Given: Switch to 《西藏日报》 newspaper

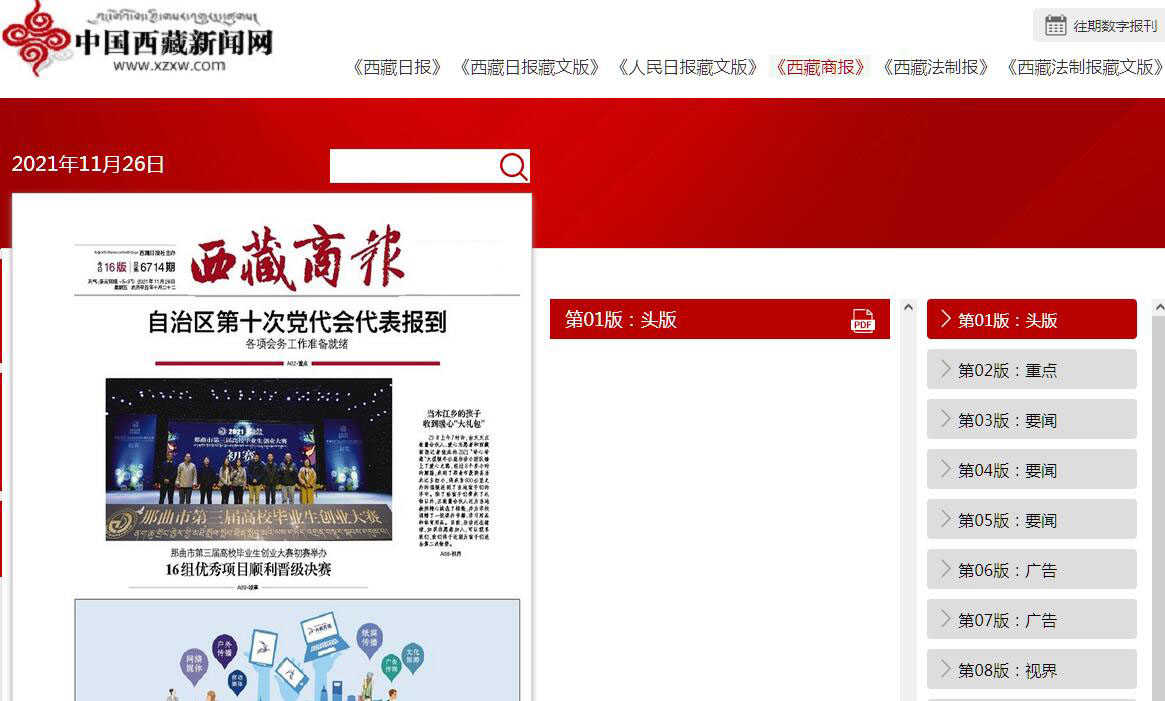Looking at the screenshot, I should tap(397, 67).
